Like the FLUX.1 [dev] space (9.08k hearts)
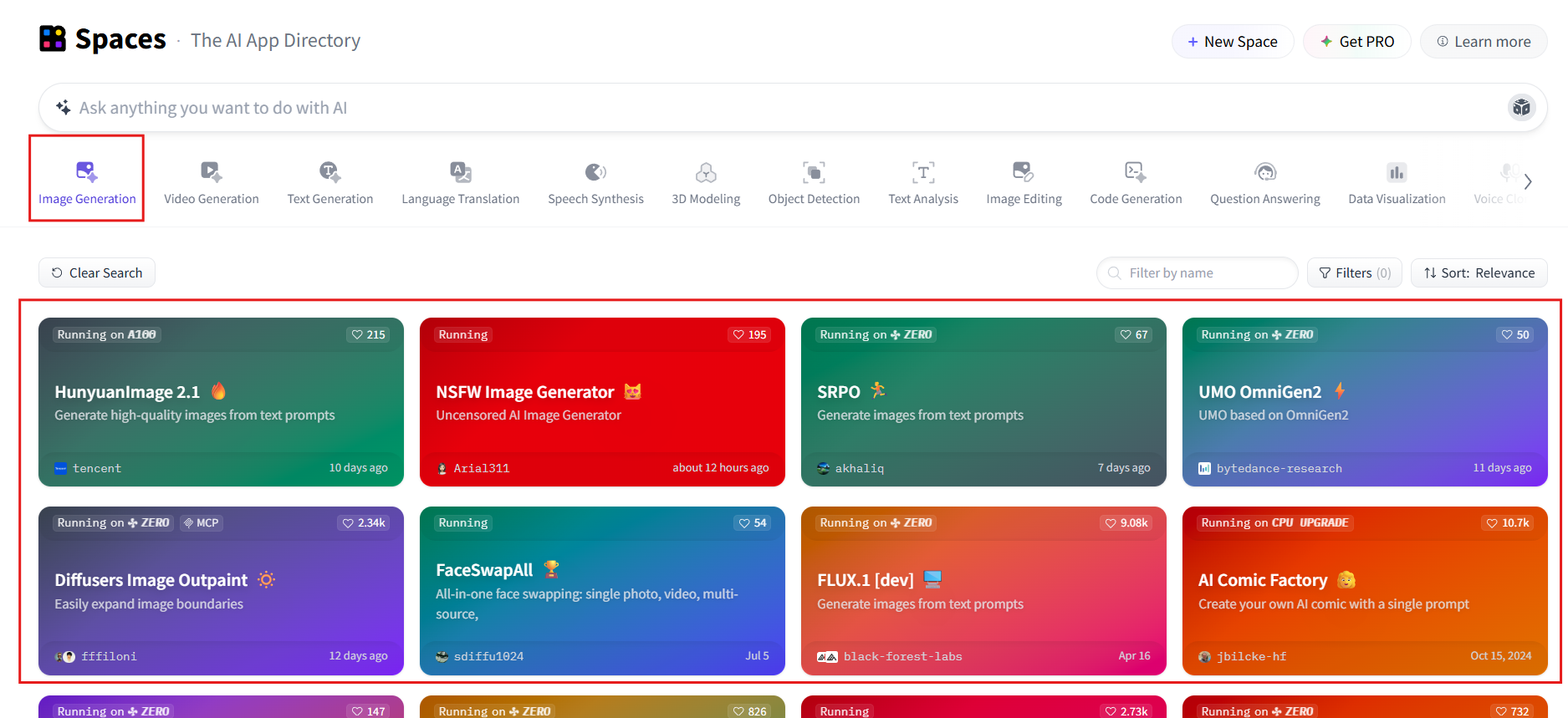Image resolution: width=1568 pixels, height=718 pixels. [x=1126, y=522]
